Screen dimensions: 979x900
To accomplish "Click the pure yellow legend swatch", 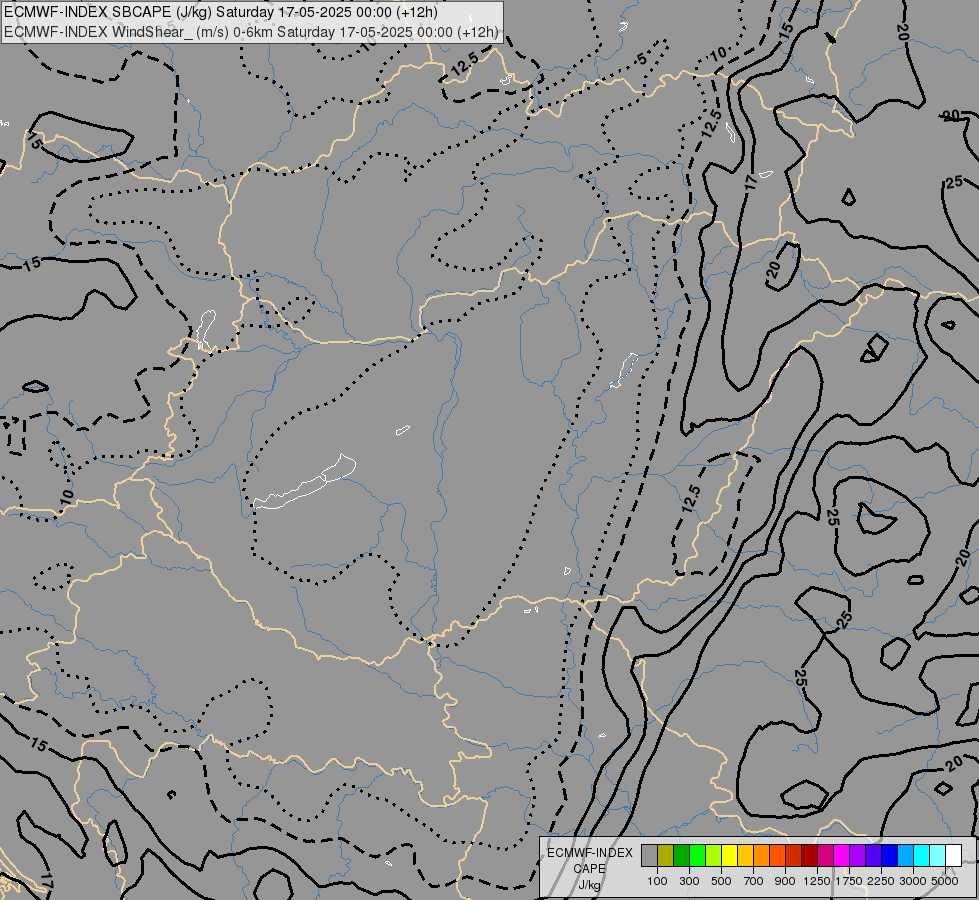I will click(x=729, y=855).
